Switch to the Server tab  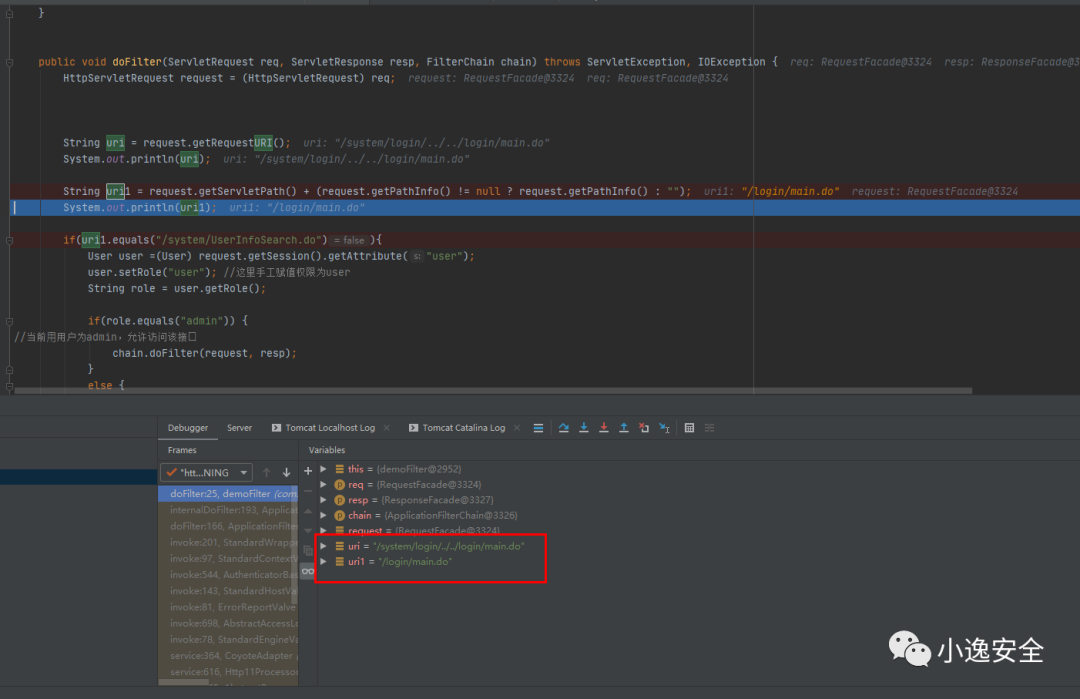[x=239, y=428]
